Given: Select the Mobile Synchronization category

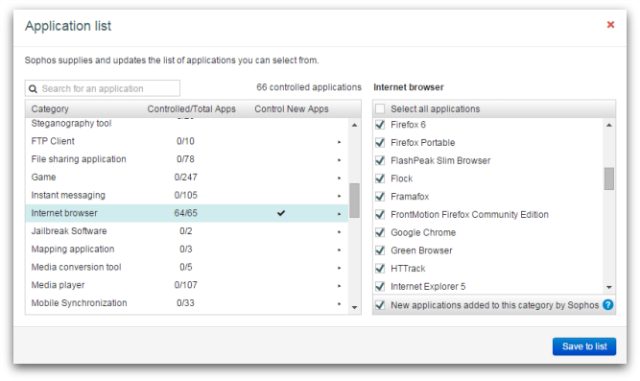Looking at the screenshot, I should click(187, 303).
